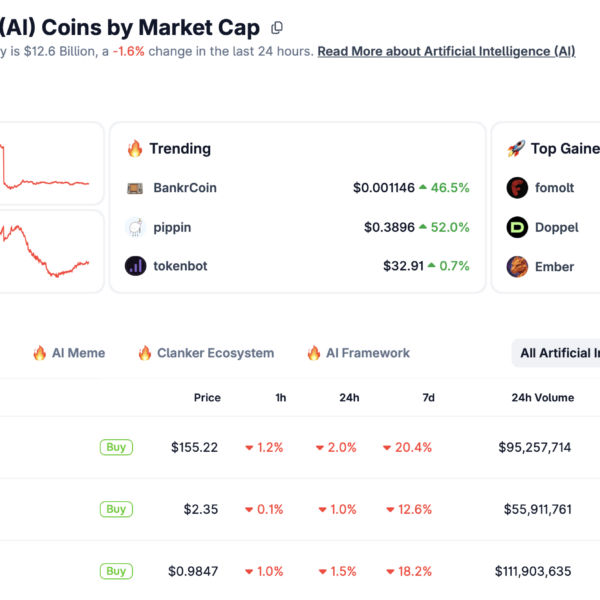Click Buy button for the $2.35 coin
The height and width of the screenshot is (600, 600).
pyautogui.click(x=116, y=509)
